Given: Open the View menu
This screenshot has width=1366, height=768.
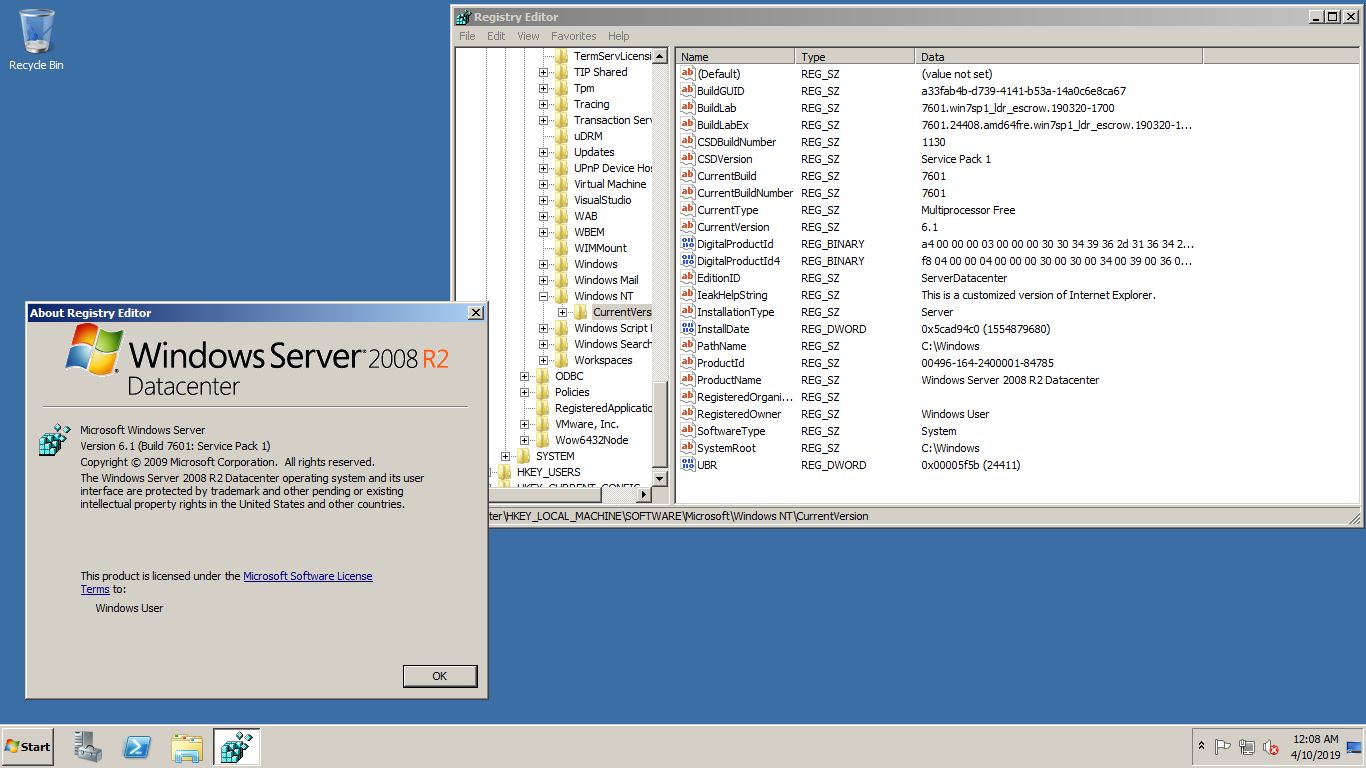Looking at the screenshot, I should coord(528,36).
